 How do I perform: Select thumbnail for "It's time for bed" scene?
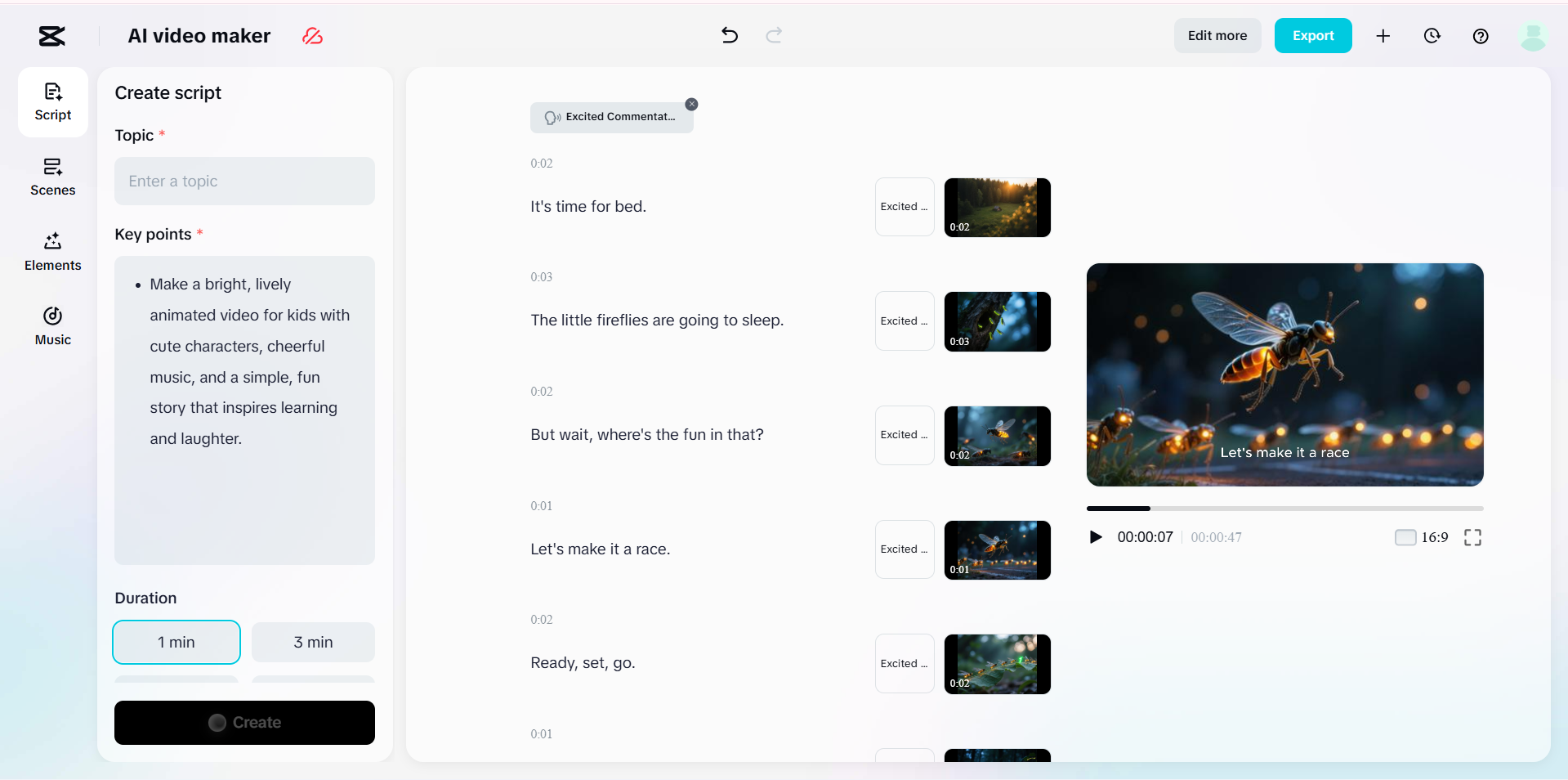(x=998, y=208)
